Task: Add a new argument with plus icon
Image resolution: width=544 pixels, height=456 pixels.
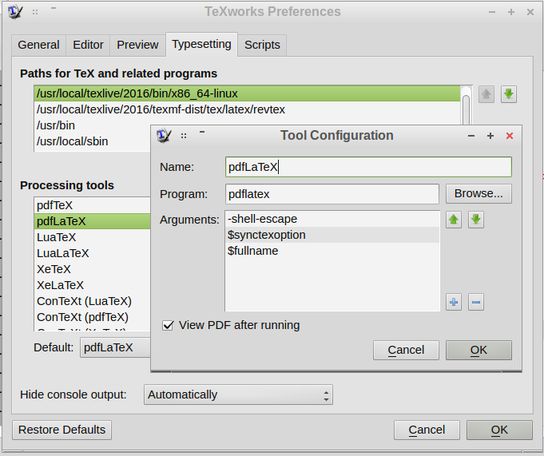Action: [453, 302]
